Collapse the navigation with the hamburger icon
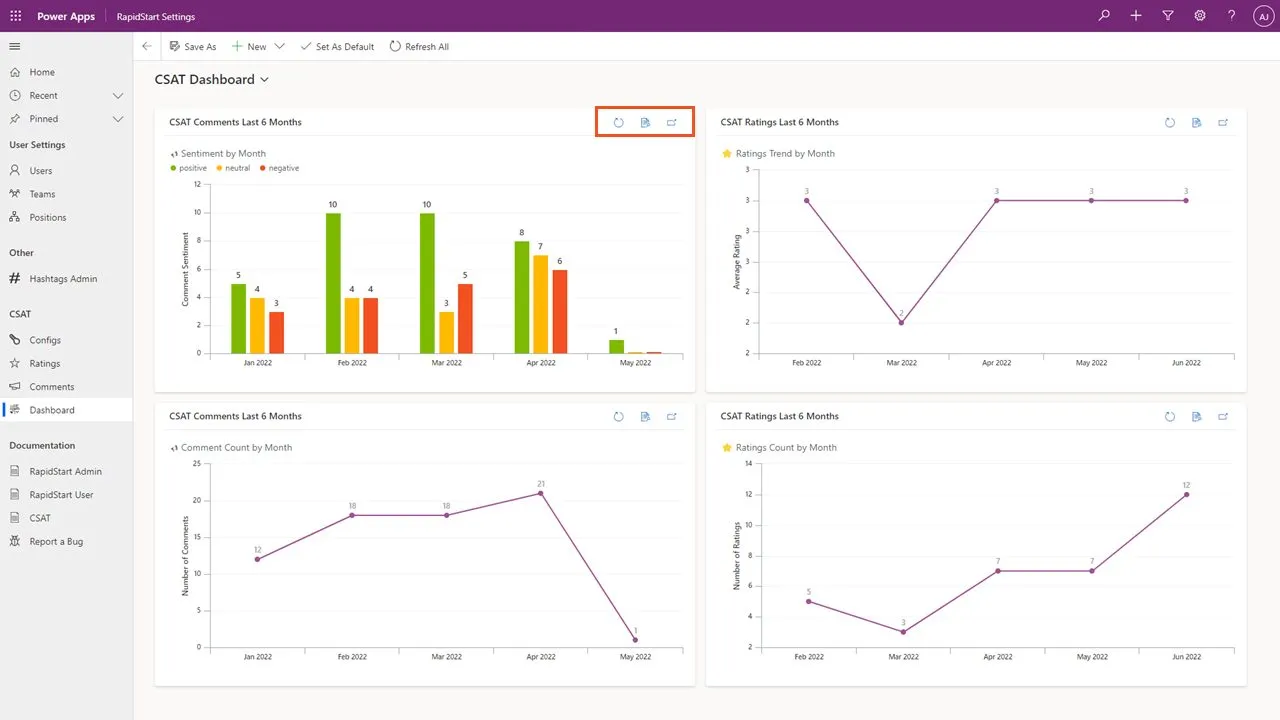 click(x=14, y=45)
